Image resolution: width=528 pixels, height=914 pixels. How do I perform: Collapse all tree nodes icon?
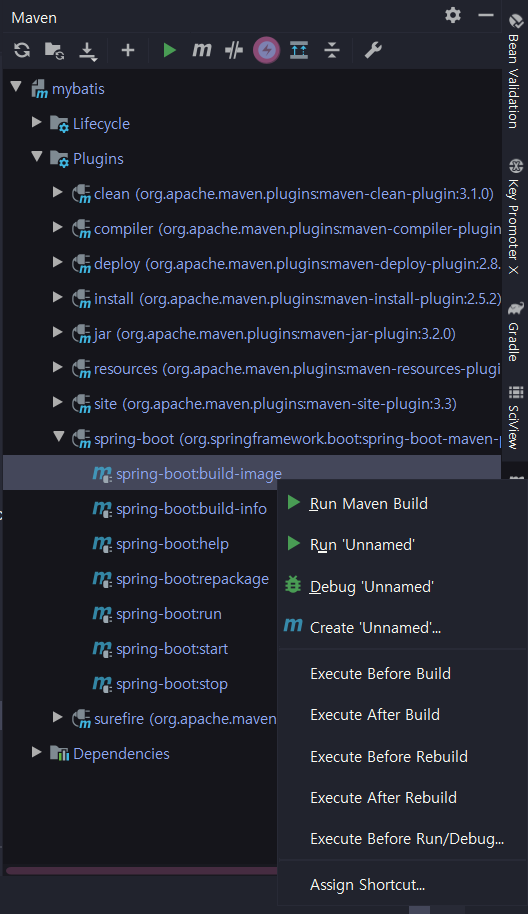pyautogui.click(x=332, y=50)
